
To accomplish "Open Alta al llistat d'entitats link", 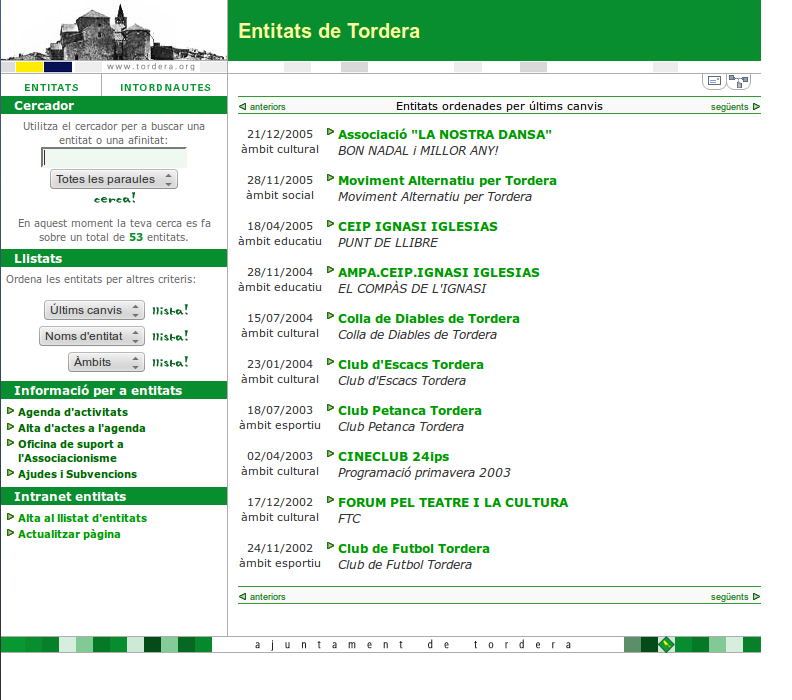I will click(x=82, y=518).
